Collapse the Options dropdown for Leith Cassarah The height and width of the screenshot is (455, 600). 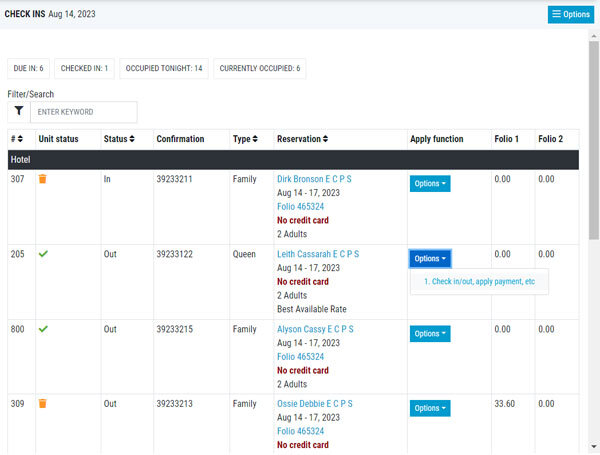tap(430, 259)
